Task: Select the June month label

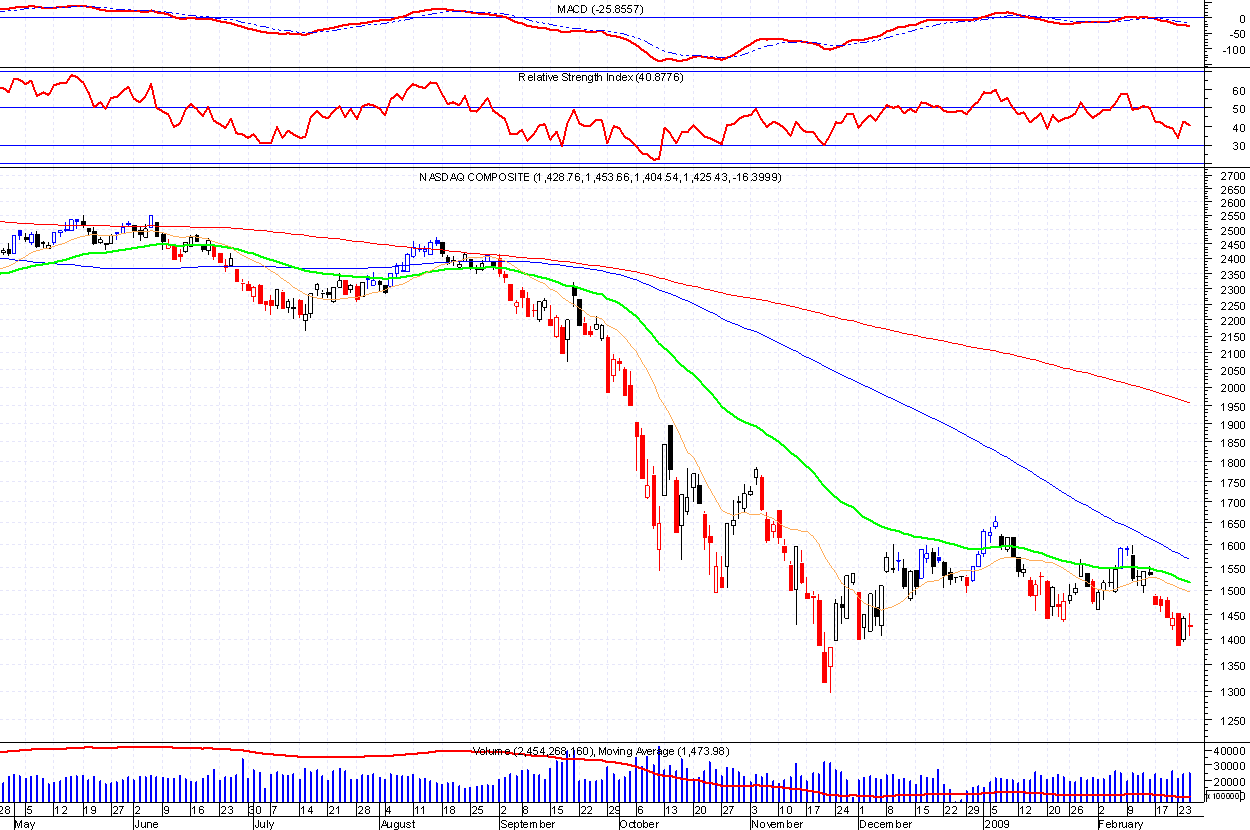Action: click(x=148, y=824)
